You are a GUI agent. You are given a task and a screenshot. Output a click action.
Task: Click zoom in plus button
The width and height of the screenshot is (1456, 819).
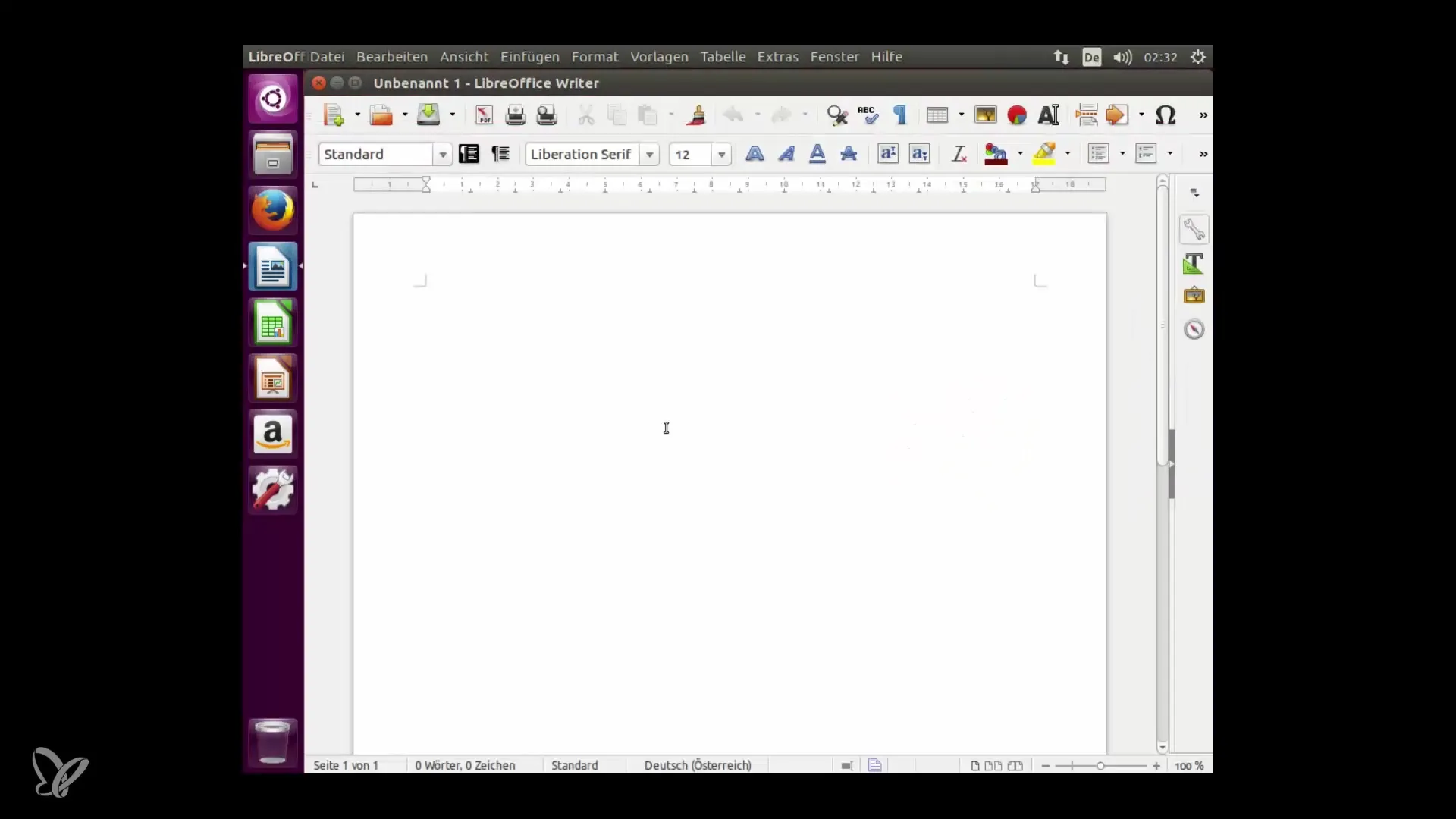[1156, 766]
